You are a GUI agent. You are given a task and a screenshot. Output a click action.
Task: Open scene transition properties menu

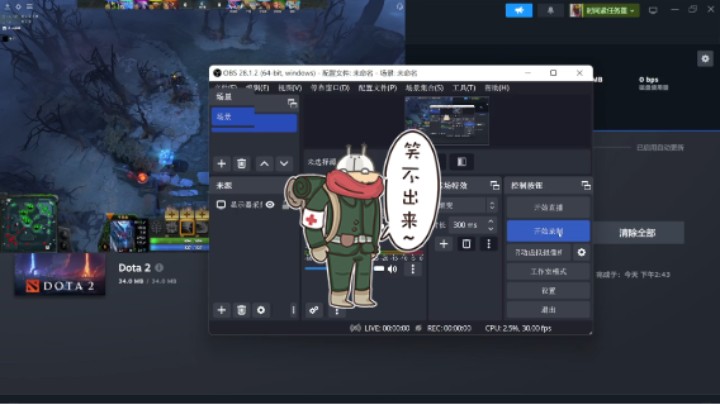[x=489, y=244]
